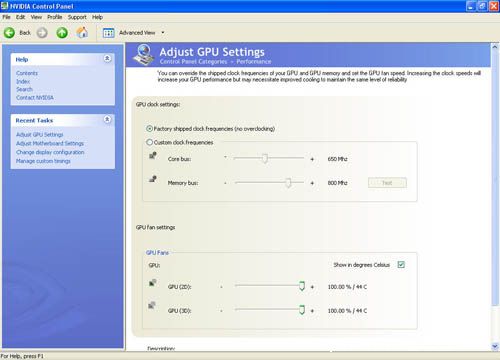Open the Profile menu
The height and width of the screenshot is (360, 500).
(x=55, y=17)
